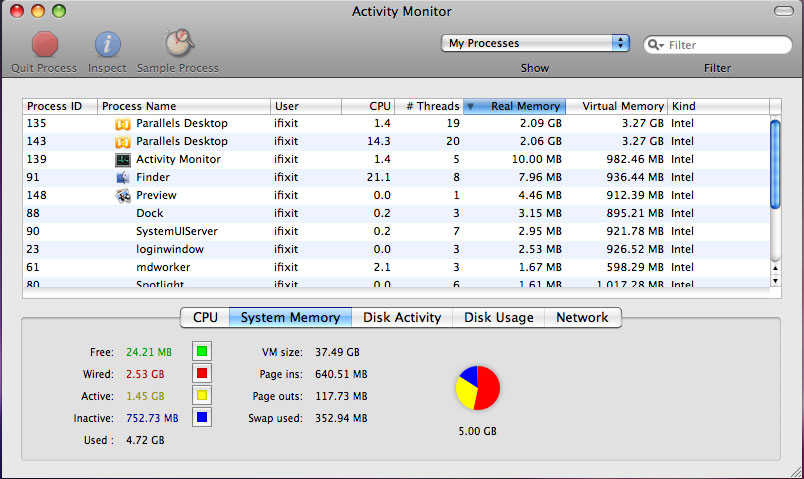Click Process ID 91 cell

33,177
